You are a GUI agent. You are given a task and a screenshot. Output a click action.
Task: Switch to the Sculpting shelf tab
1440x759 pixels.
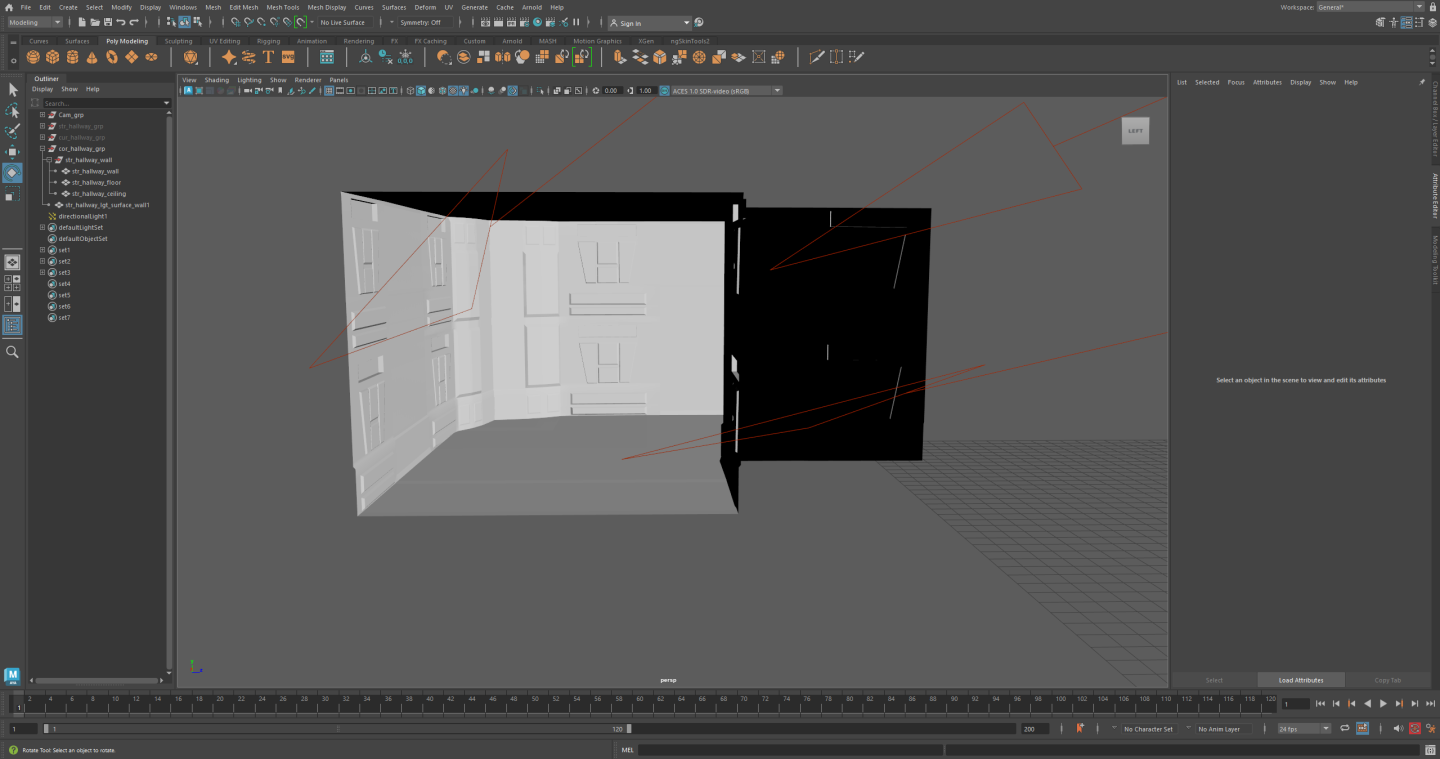178,41
